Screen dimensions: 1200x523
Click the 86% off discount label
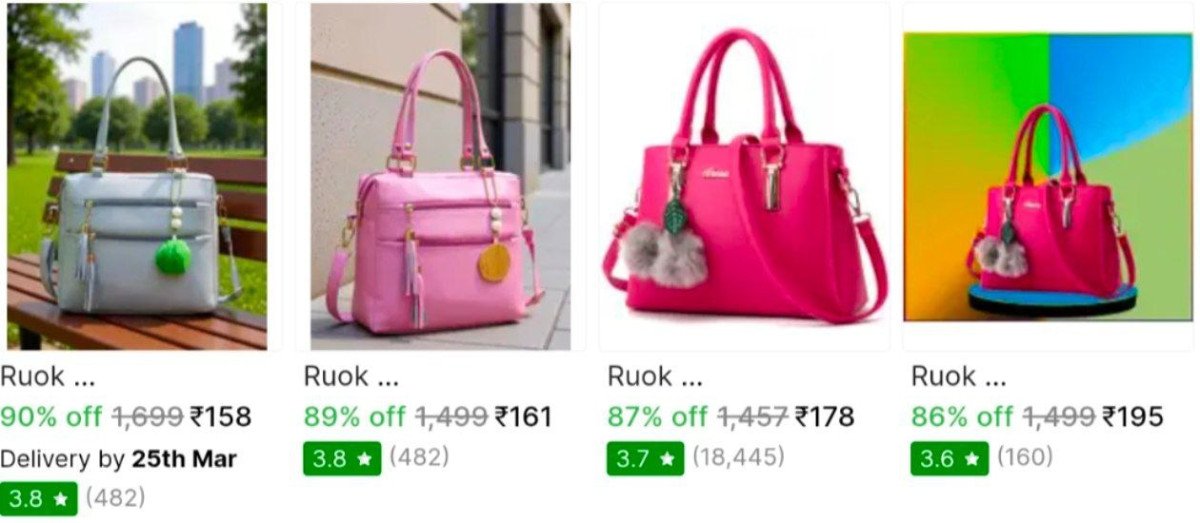click(962, 417)
